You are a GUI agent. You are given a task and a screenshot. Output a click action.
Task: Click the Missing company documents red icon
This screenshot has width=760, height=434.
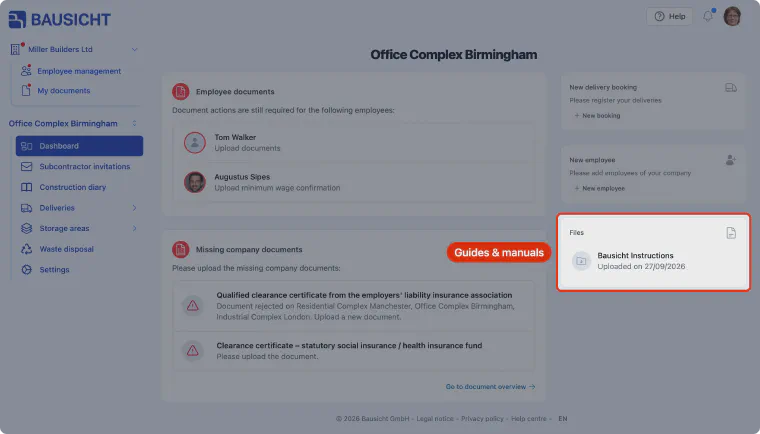click(181, 249)
